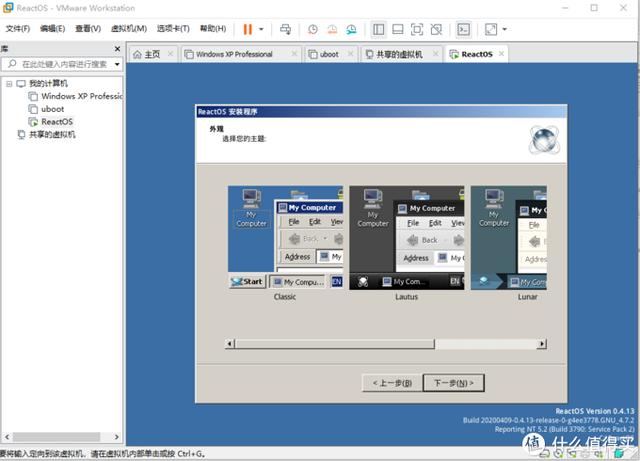Viewport: 640px width, 461px height.
Task: Switch to the uboot tab
Action: (329, 54)
